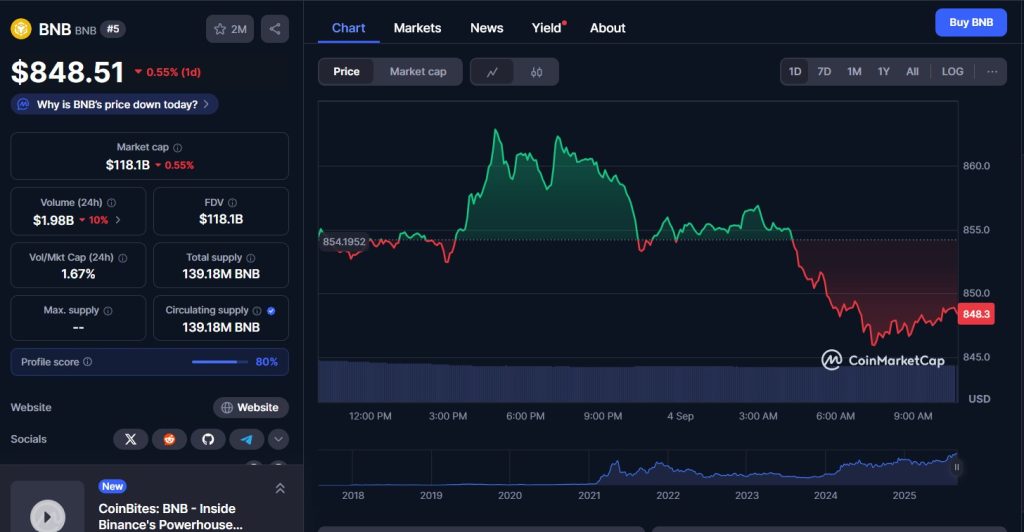Switch to candlestick chart icon
Image resolution: width=1024 pixels, height=532 pixels.
536,72
